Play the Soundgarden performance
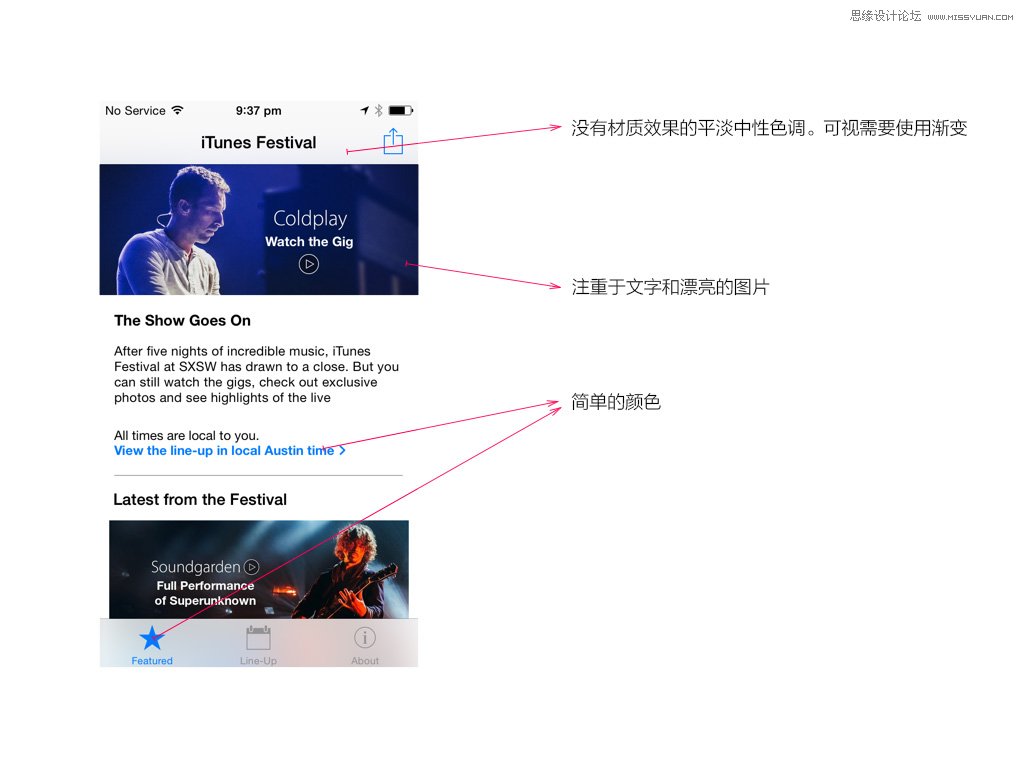 (251, 567)
